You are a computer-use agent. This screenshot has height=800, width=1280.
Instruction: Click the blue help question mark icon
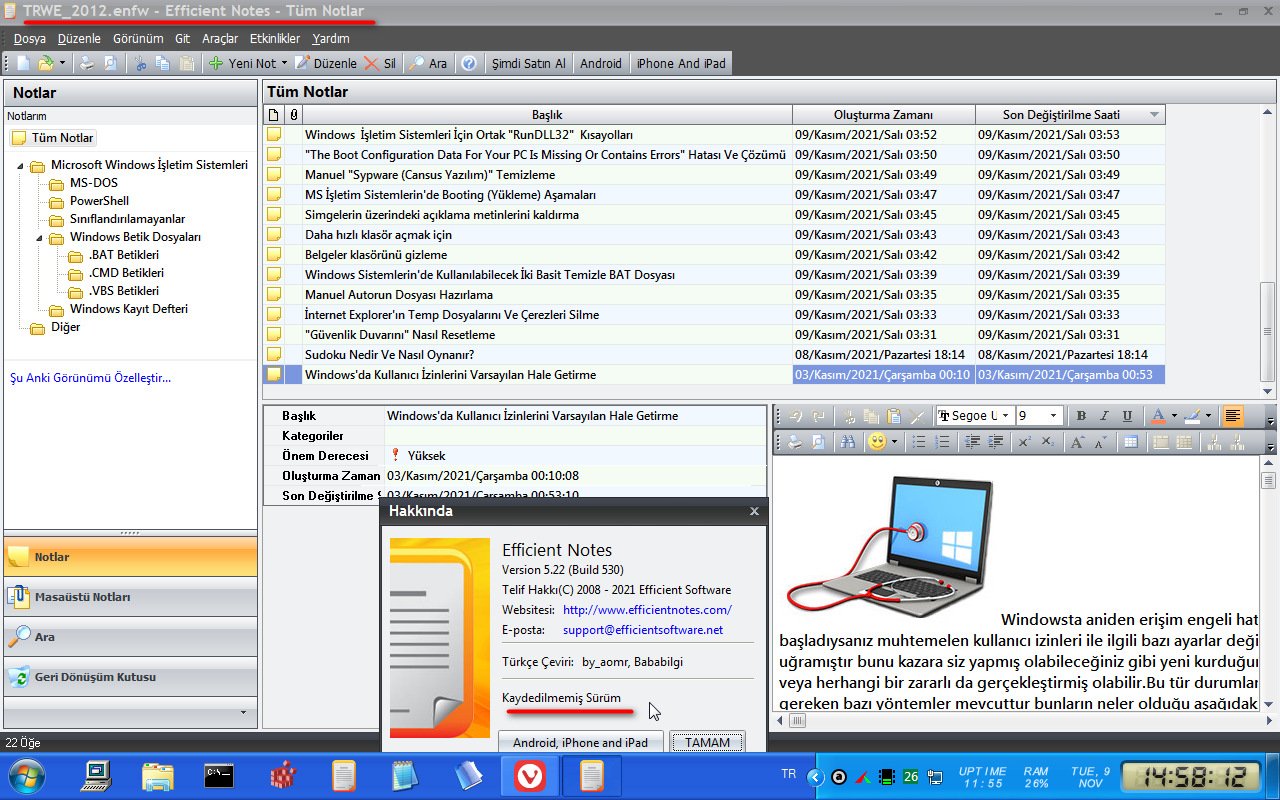tap(468, 63)
